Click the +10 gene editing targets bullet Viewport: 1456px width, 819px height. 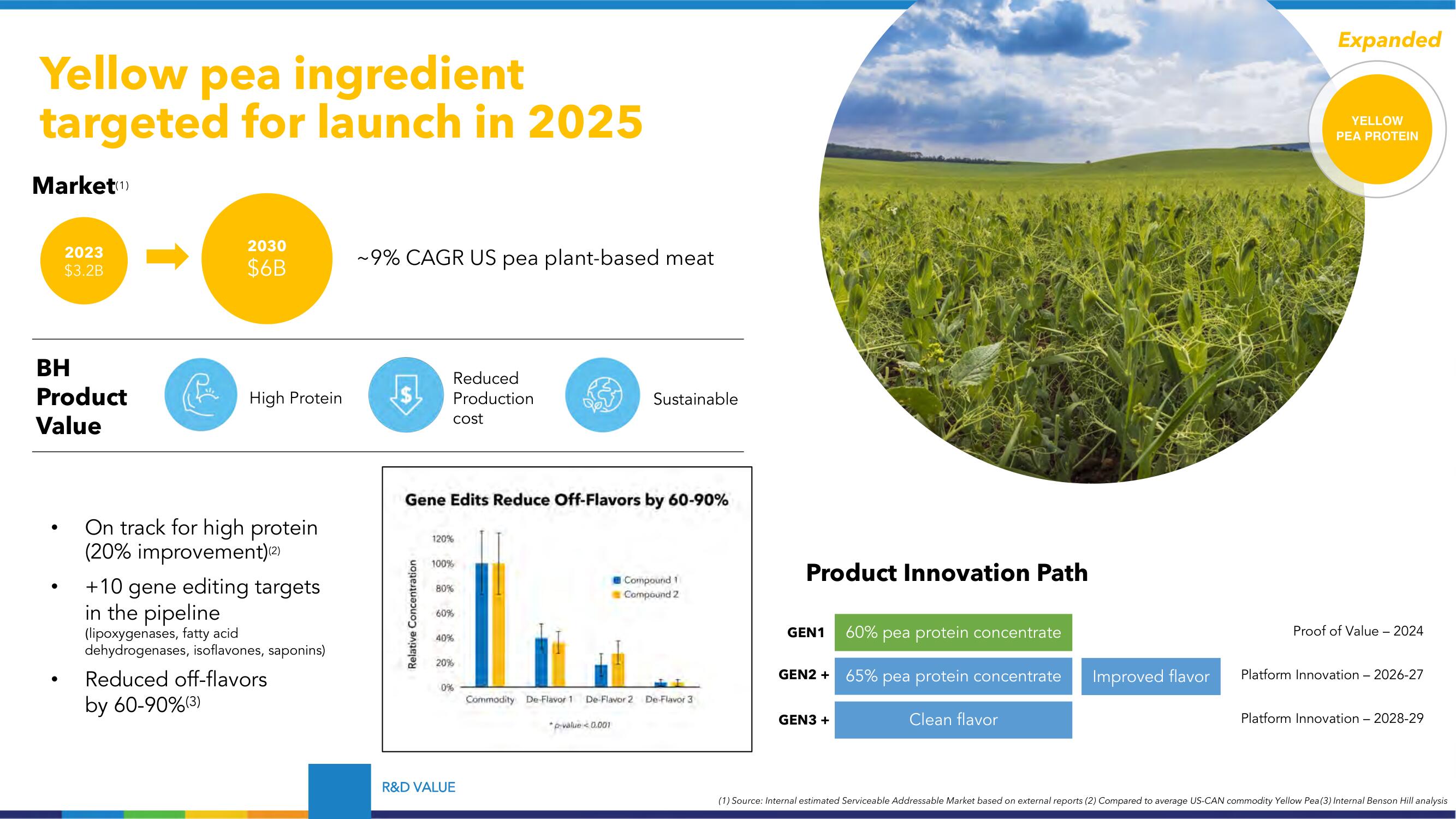click(x=203, y=599)
